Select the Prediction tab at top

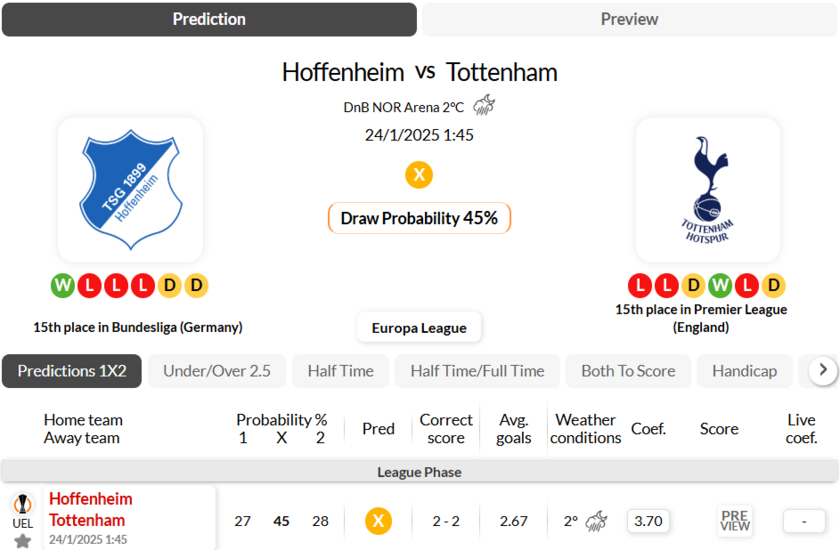(x=209, y=19)
